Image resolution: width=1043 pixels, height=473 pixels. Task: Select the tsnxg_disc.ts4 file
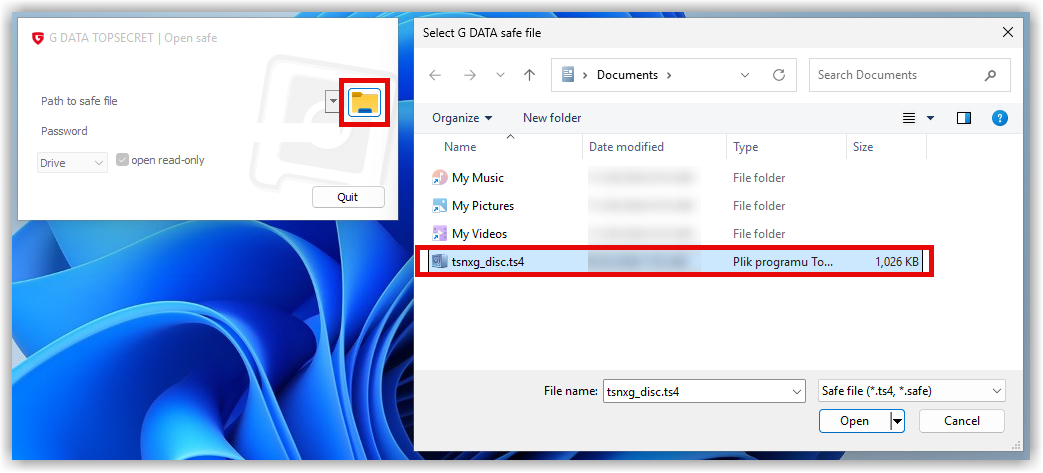click(674, 262)
